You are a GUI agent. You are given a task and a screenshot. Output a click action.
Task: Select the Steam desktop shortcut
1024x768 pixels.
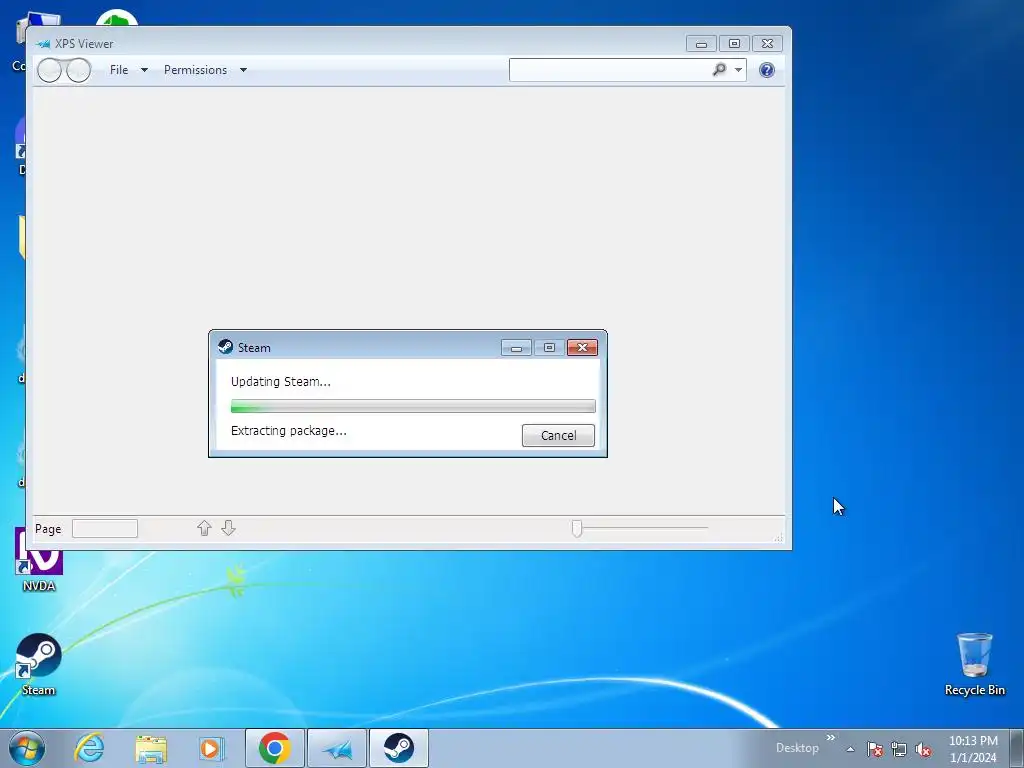(39, 665)
